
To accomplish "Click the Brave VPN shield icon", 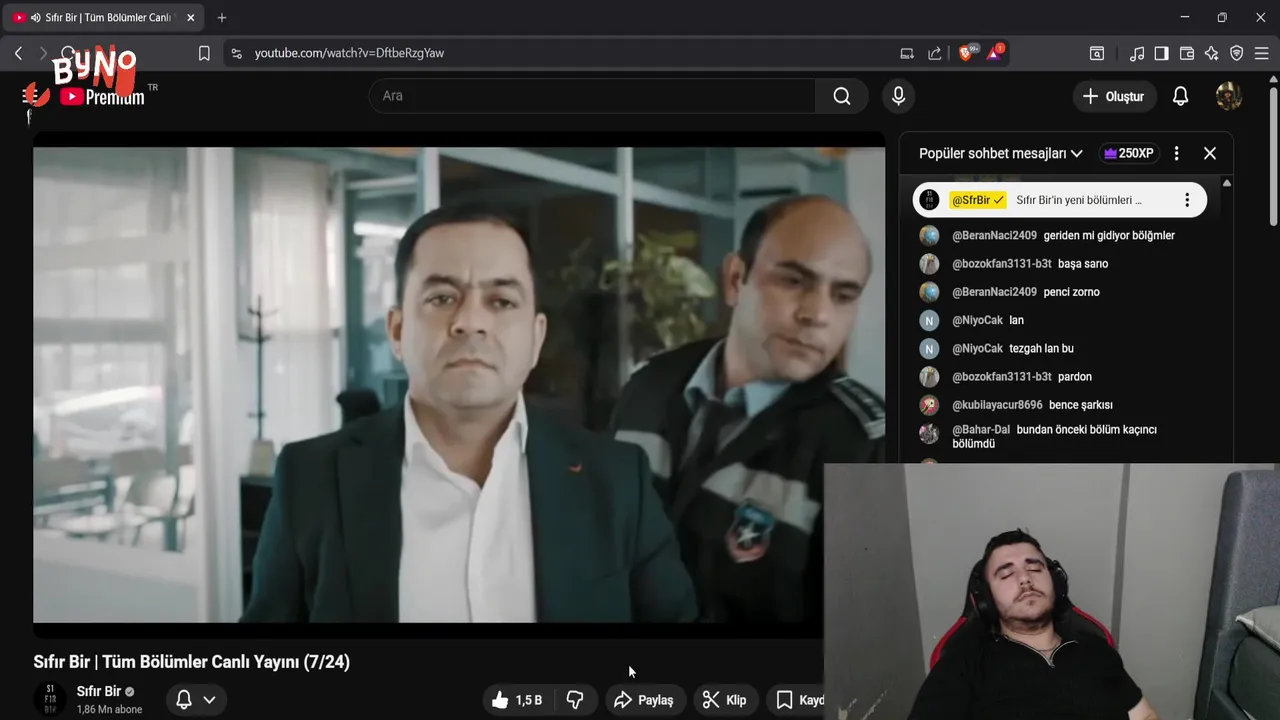I will (1237, 53).
